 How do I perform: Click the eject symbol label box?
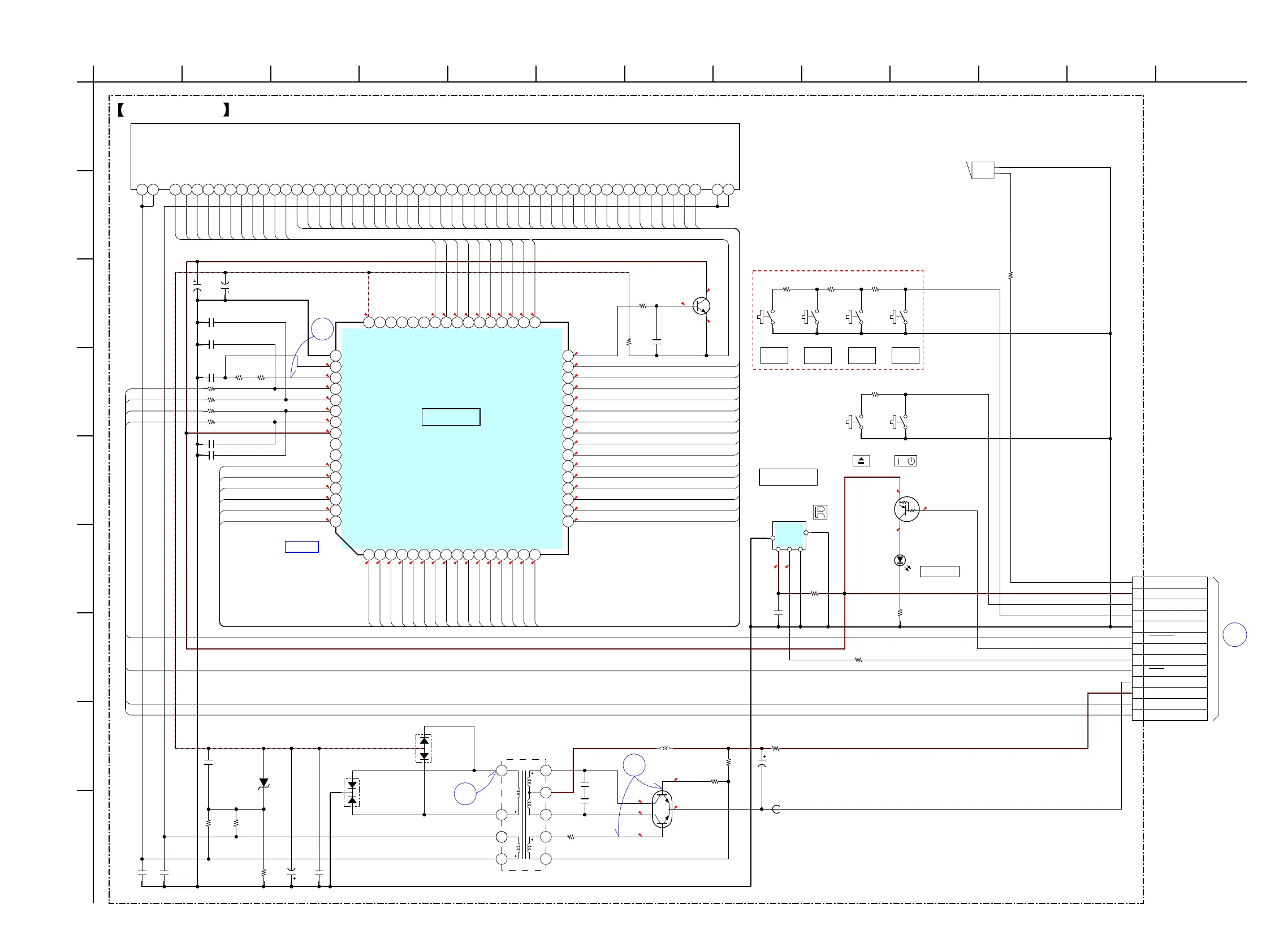861,461
